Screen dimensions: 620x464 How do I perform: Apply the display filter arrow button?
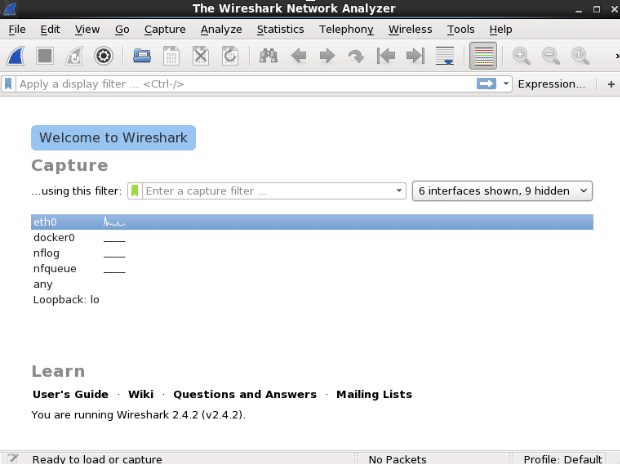(x=486, y=84)
